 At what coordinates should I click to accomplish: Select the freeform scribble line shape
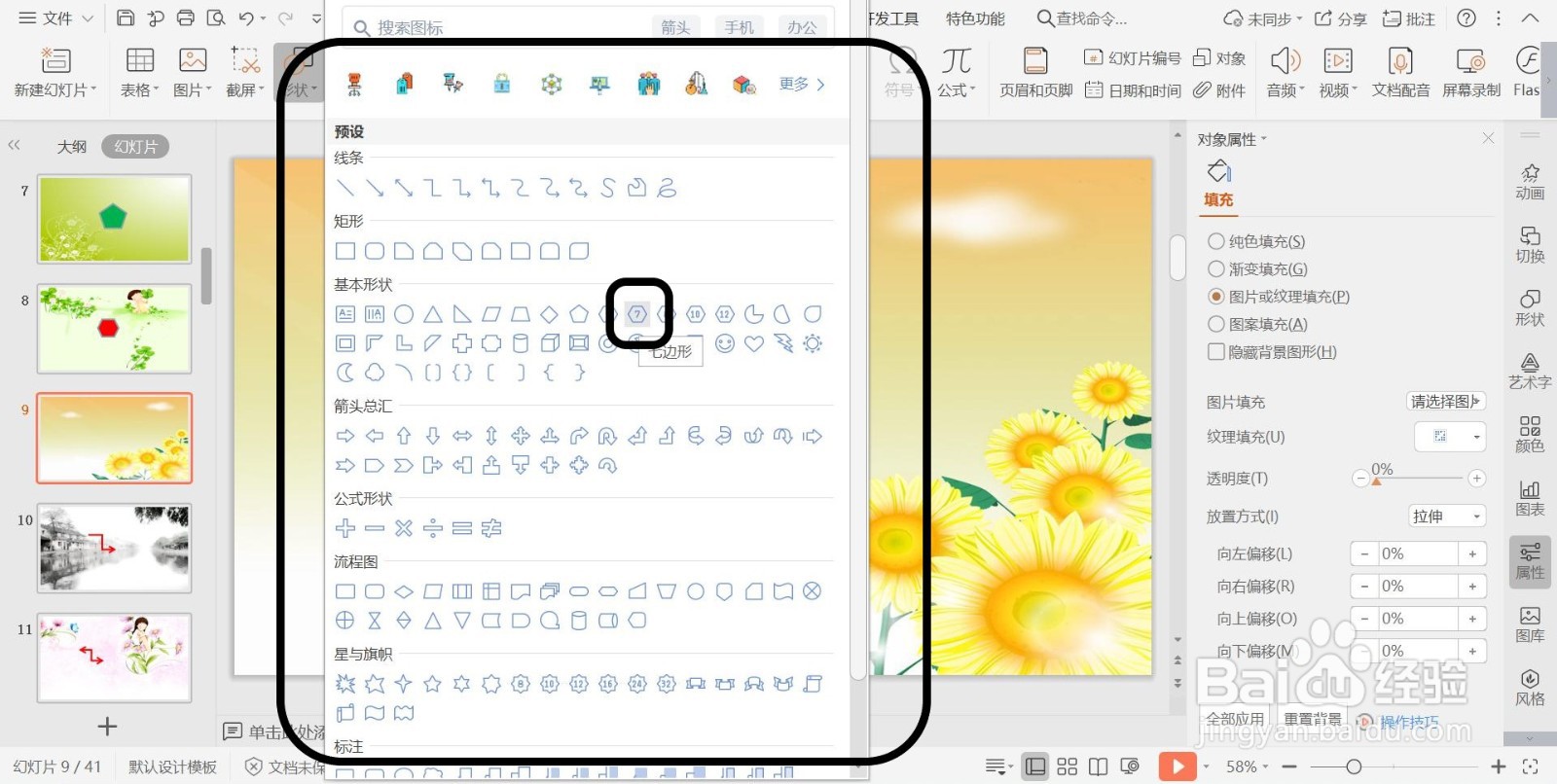[x=667, y=188]
